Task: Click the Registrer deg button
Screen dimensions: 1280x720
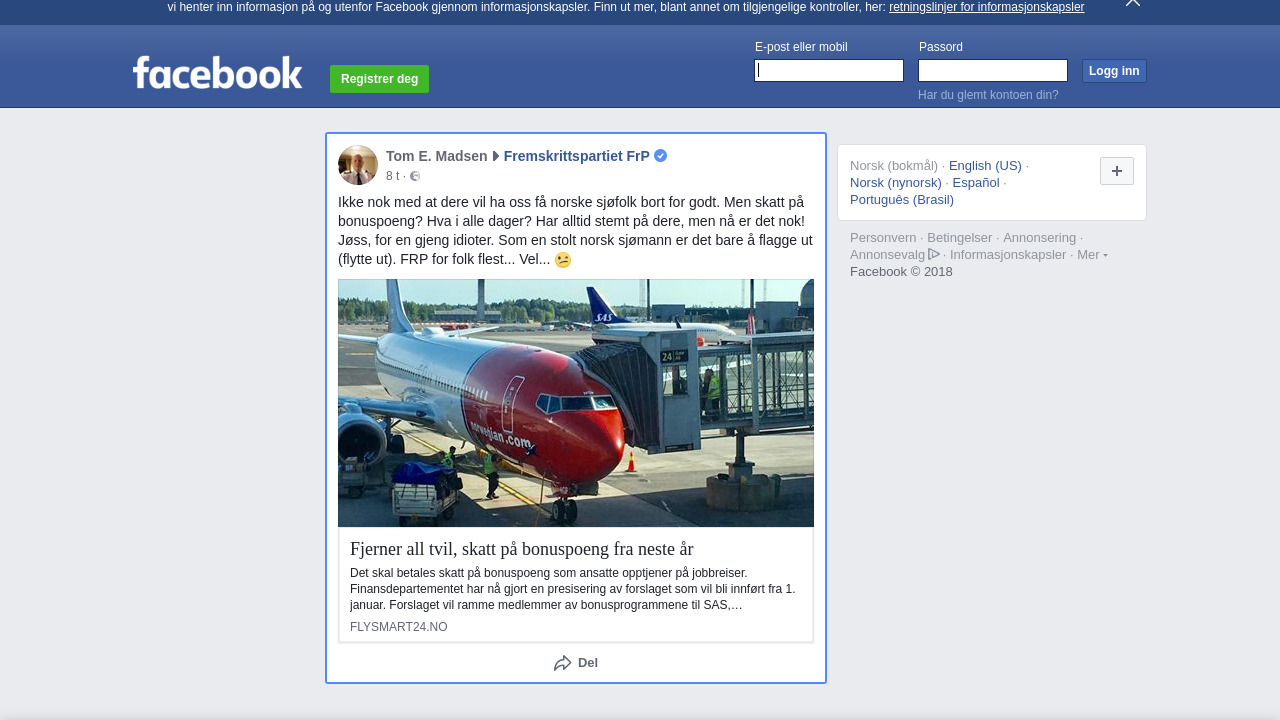Action: coord(379,79)
